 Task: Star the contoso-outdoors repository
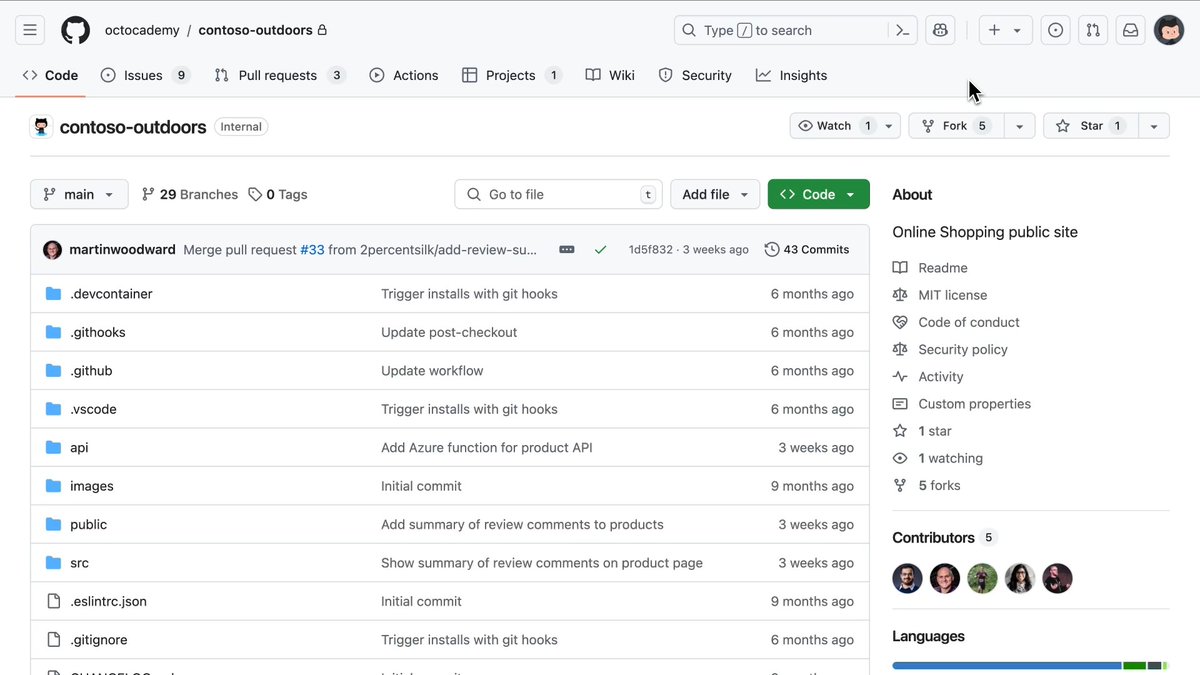1091,126
